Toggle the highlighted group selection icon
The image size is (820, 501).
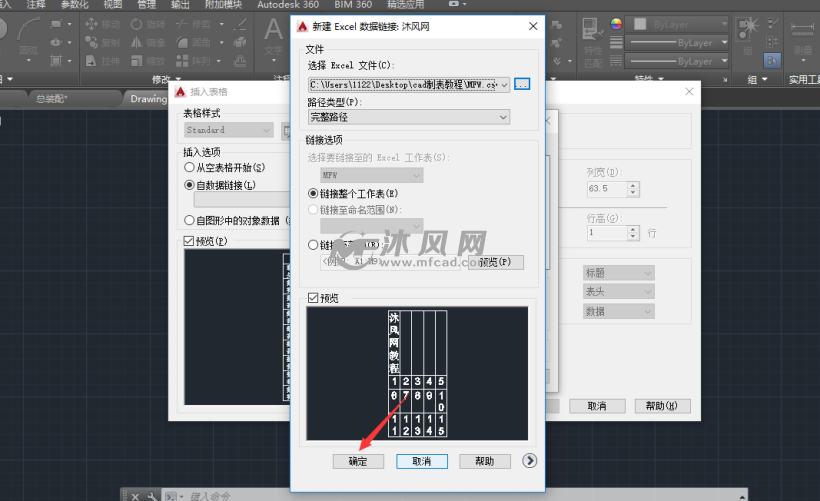click(772, 61)
